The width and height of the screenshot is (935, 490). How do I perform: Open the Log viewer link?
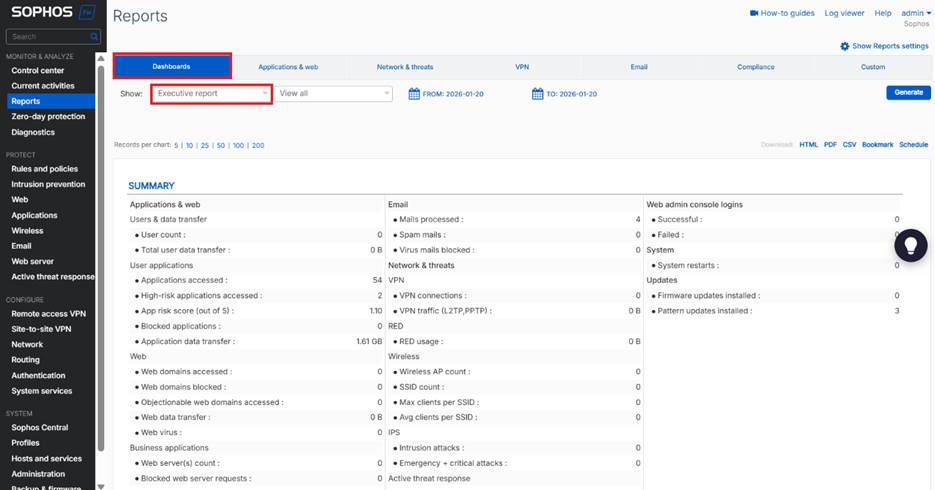[x=844, y=13]
